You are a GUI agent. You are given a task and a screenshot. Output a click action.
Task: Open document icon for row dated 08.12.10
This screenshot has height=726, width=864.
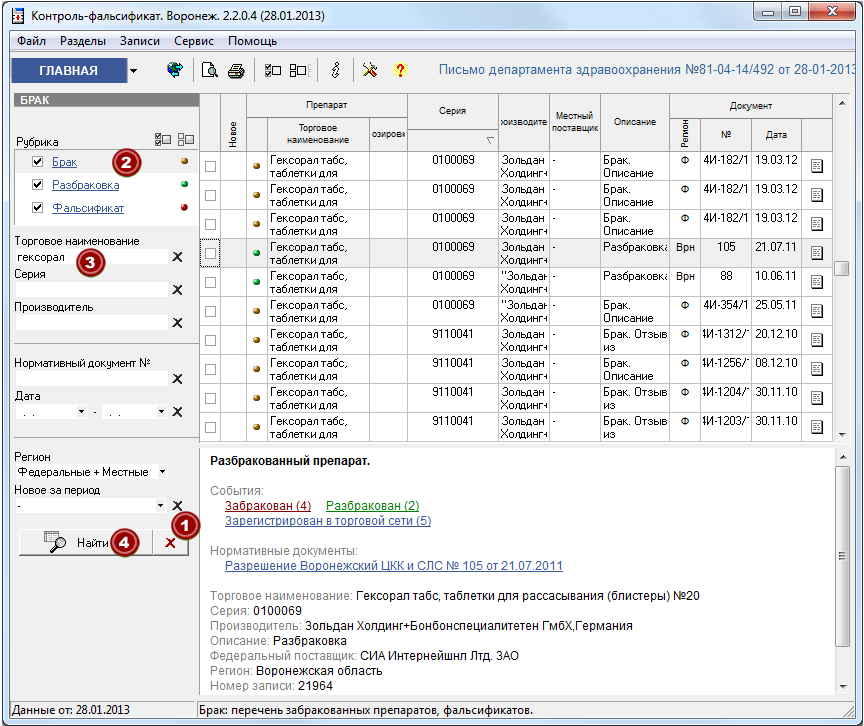click(x=817, y=369)
